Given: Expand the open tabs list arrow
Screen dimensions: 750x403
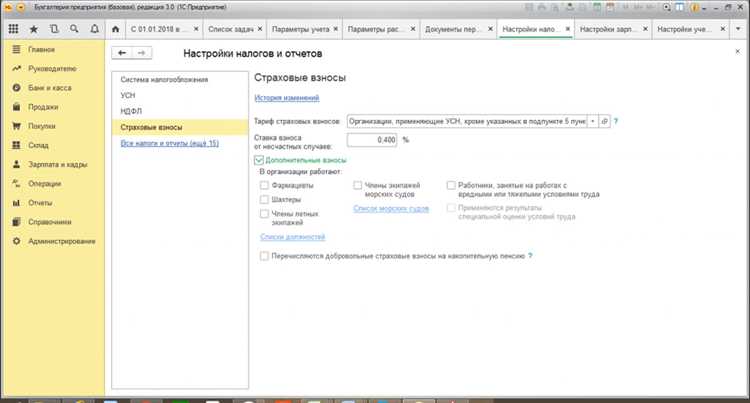Looking at the screenshot, I should (x=738, y=29).
